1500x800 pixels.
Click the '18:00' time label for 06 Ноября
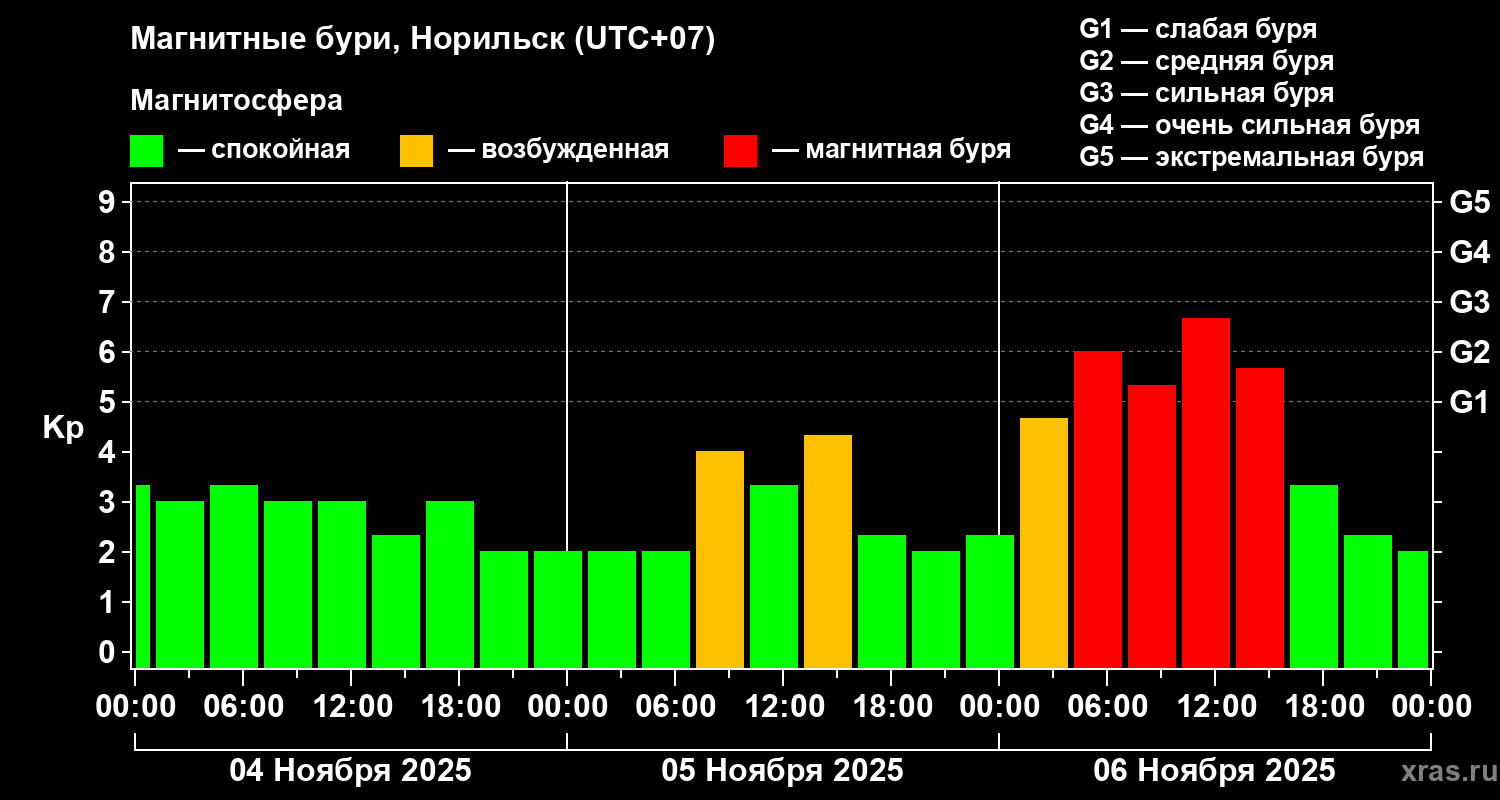pos(1323,706)
